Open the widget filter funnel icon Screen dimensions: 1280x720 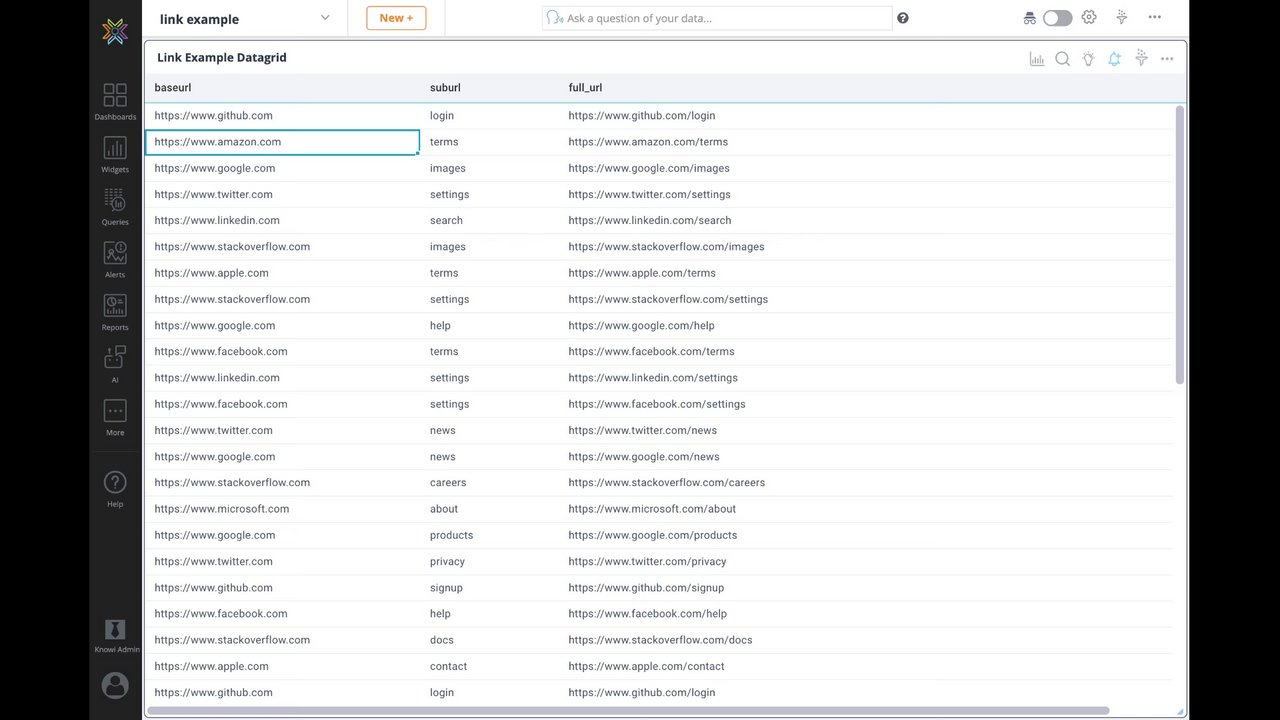coord(1141,59)
